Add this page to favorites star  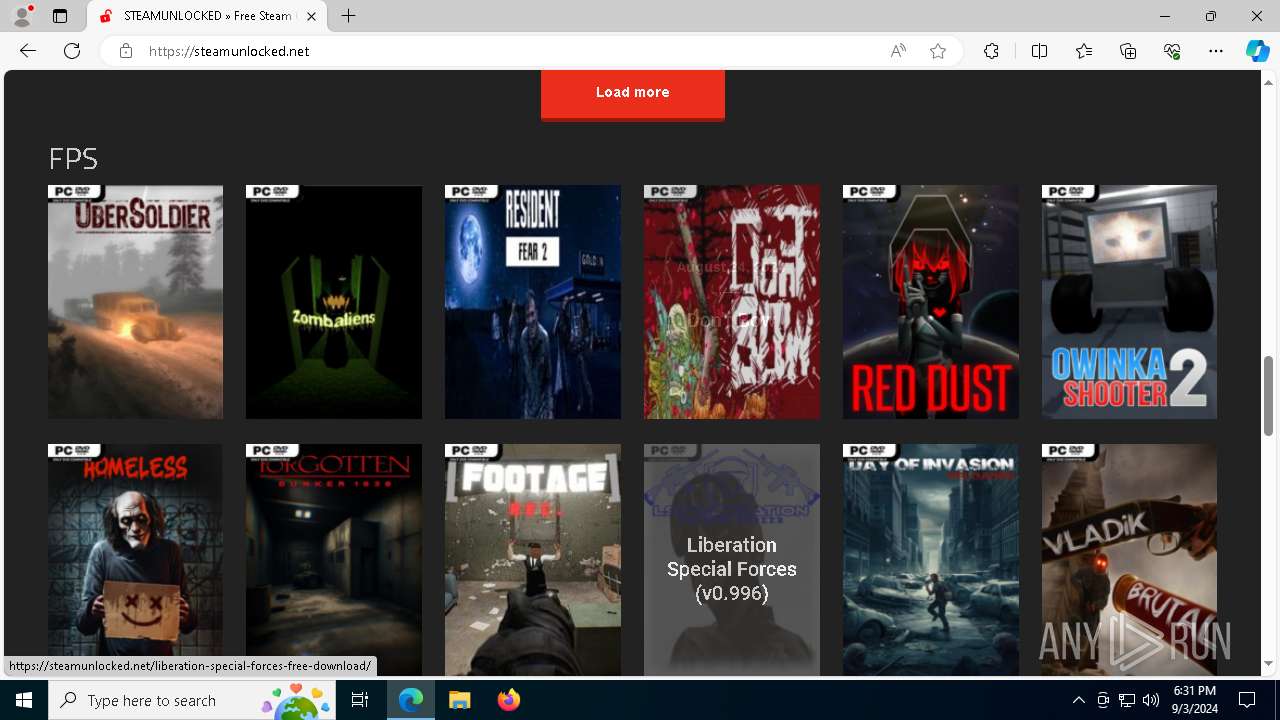(938, 51)
